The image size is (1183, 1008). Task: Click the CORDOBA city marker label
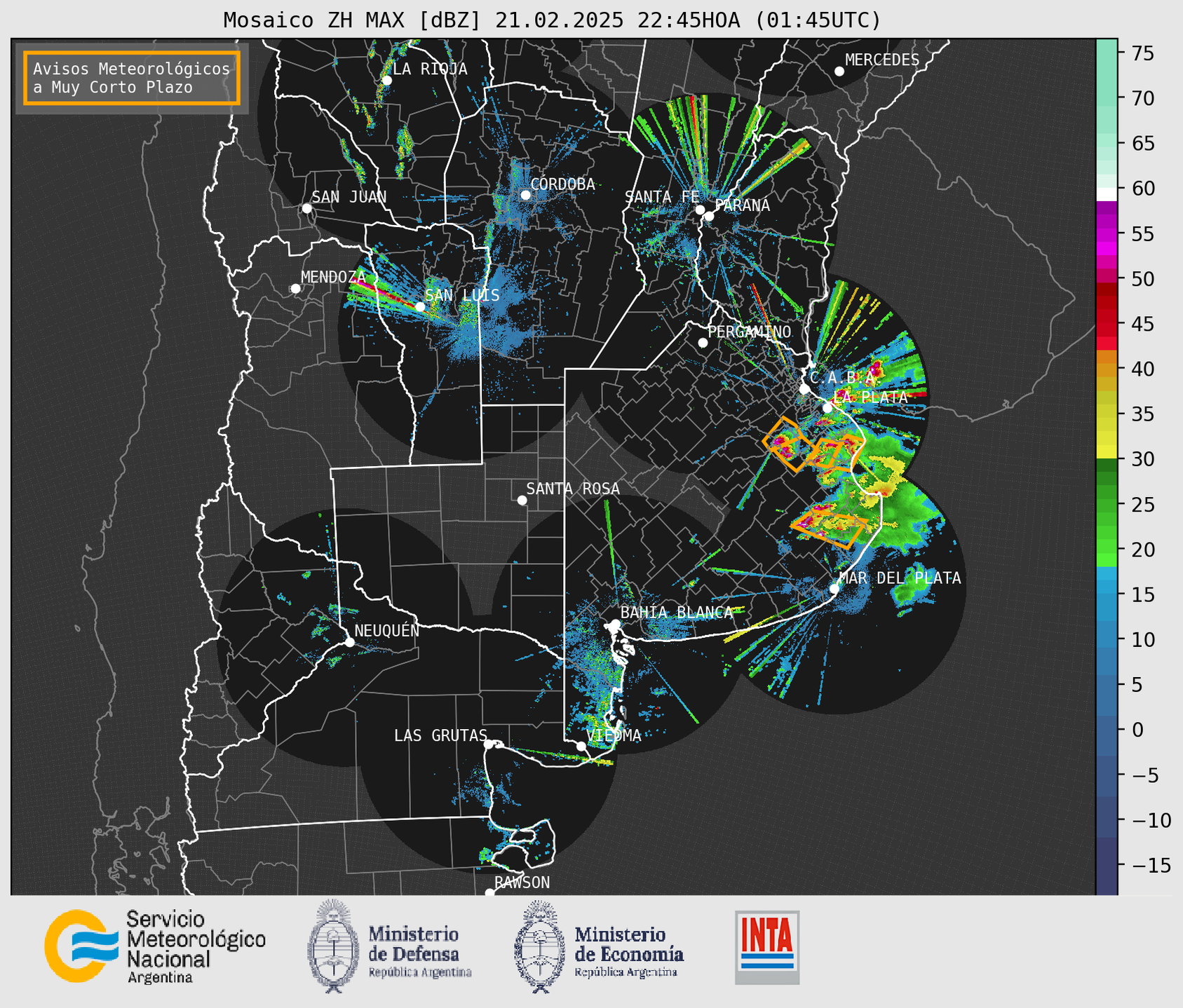(562, 184)
